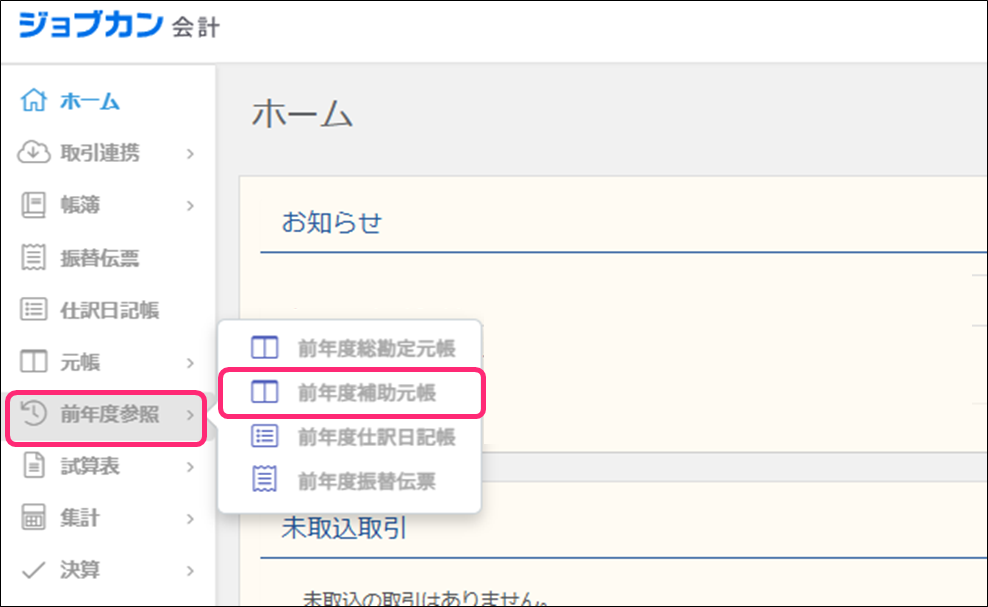Viewport: 988px width, 607px height.
Task: Click the book icon for 帳簿
Action: pyautogui.click(x=34, y=205)
